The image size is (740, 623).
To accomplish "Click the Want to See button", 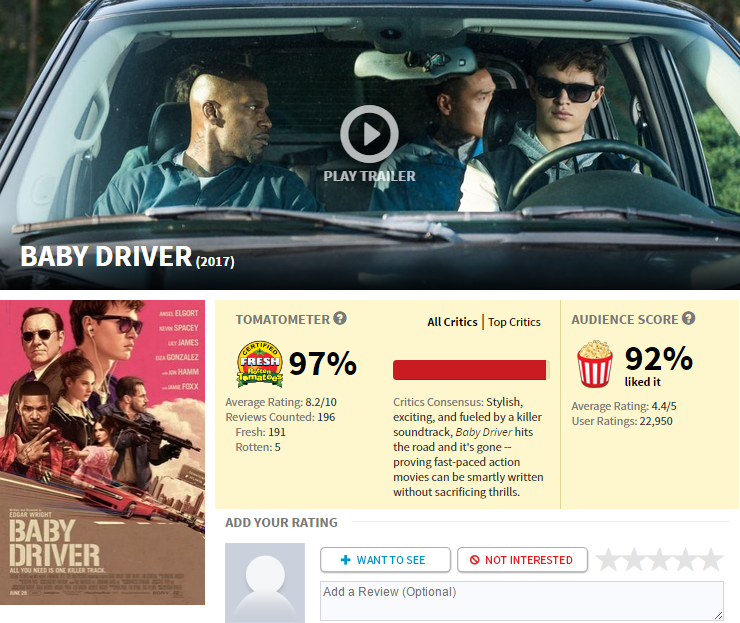I will (385, 560).
